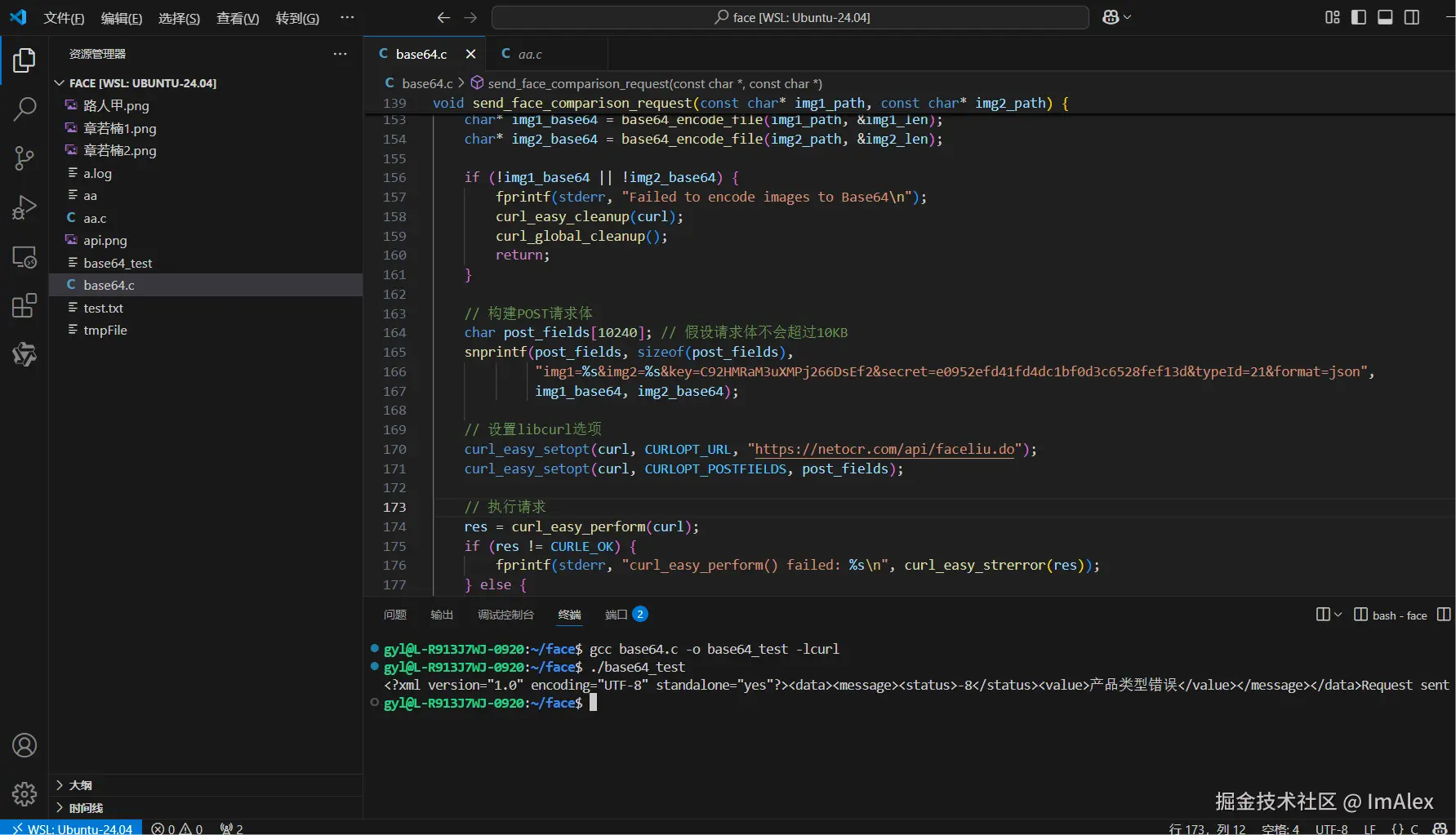
Task: Click the command center search box
Action: 790,17
